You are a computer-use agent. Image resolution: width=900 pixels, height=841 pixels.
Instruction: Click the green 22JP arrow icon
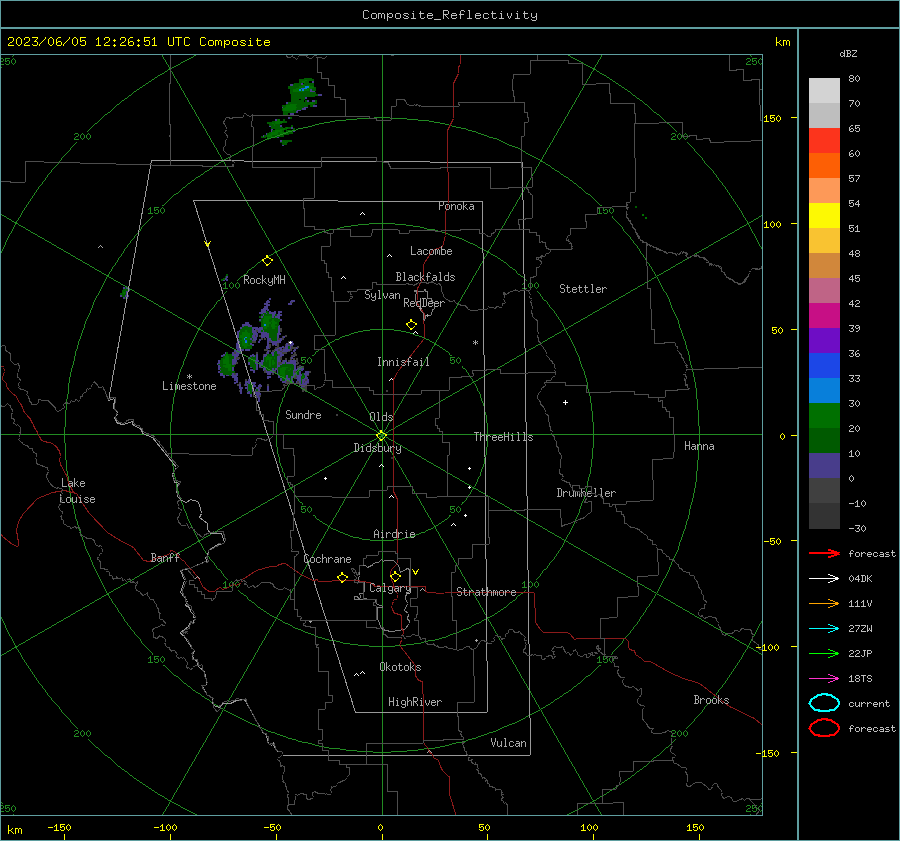(x=824, y=653)
